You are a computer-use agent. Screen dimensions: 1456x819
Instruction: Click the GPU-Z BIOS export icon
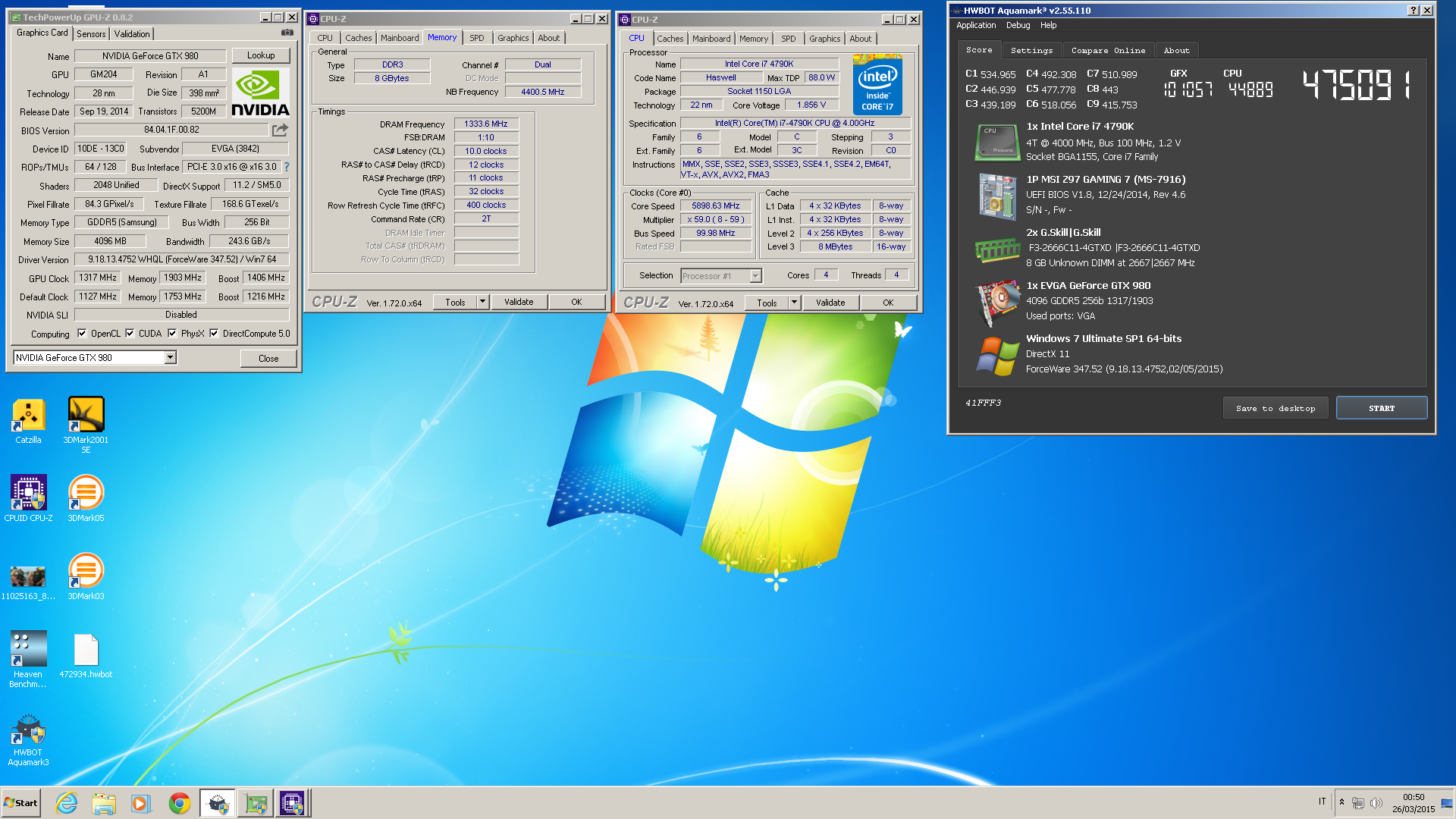point(280,130)
